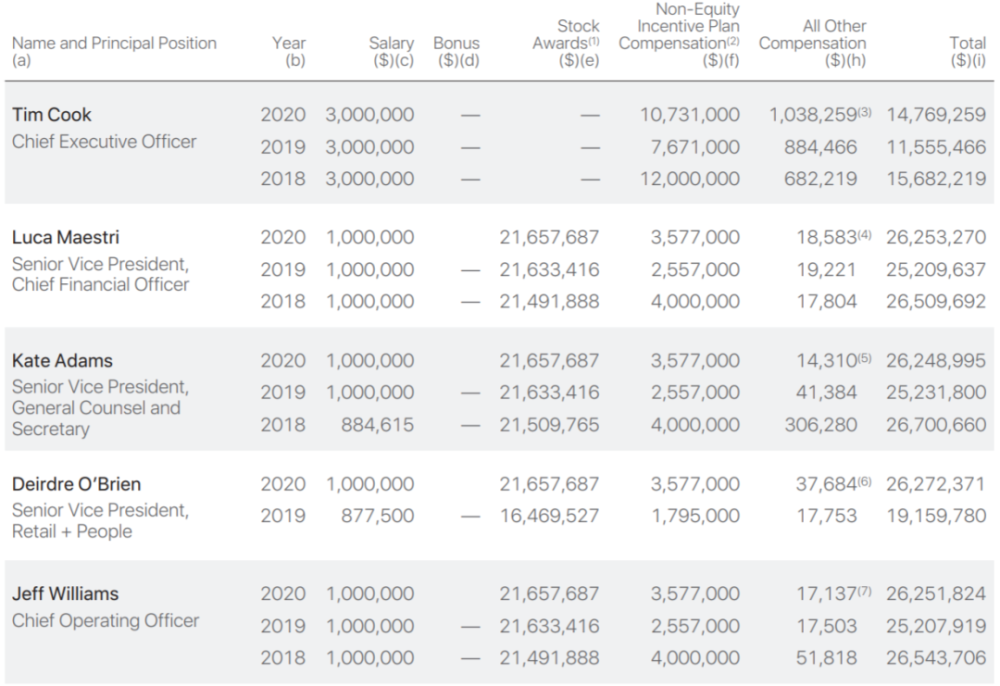Click Deirdre O'Brien's 2020 incentive "3,577,000"
Viewport: 1000px width, 686px height.
click(695, 485)
